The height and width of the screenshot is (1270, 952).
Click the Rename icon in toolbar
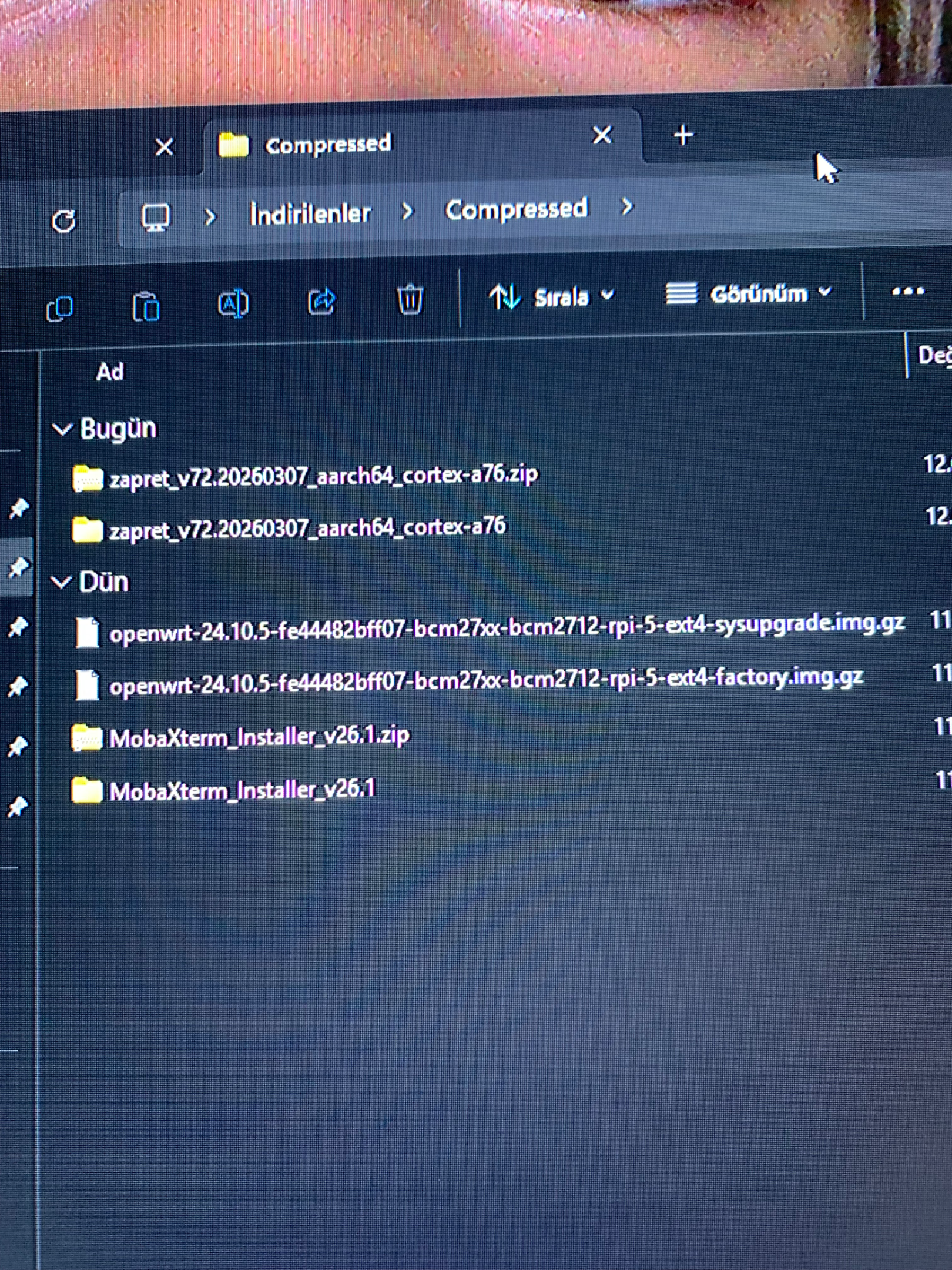(x=233, y=303)
